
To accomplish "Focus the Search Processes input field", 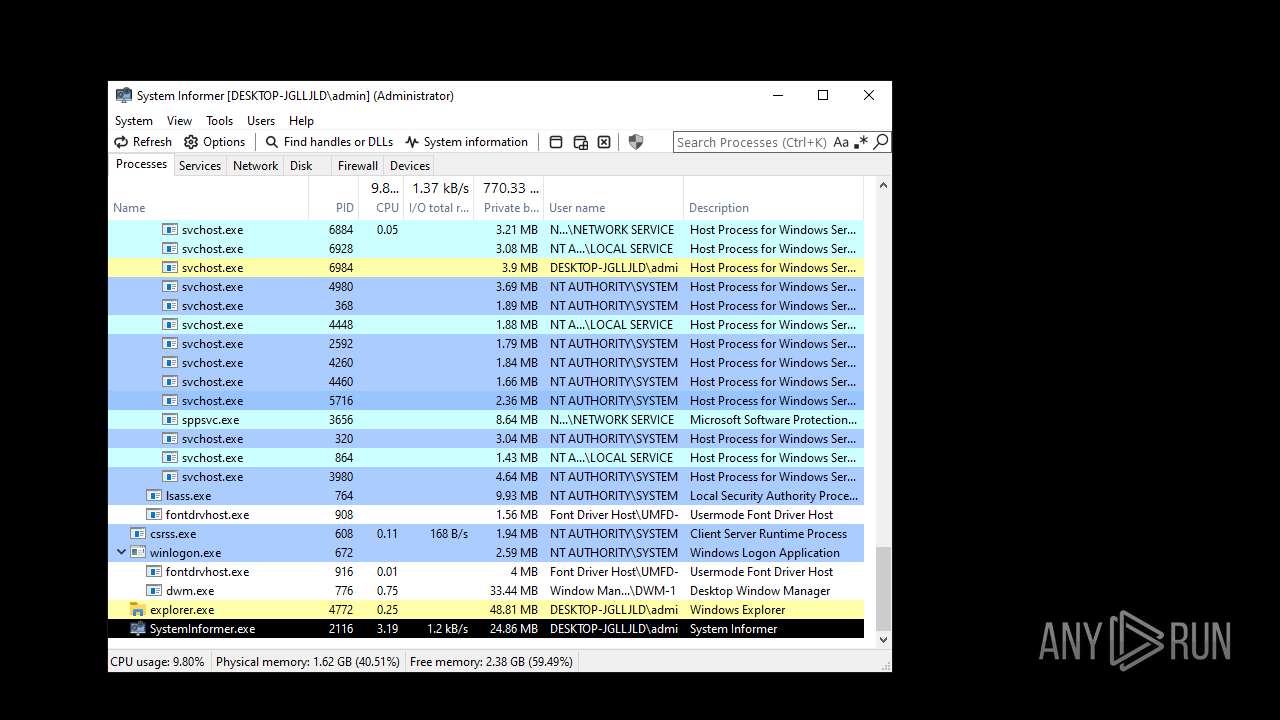I will [x=752, y=142].
